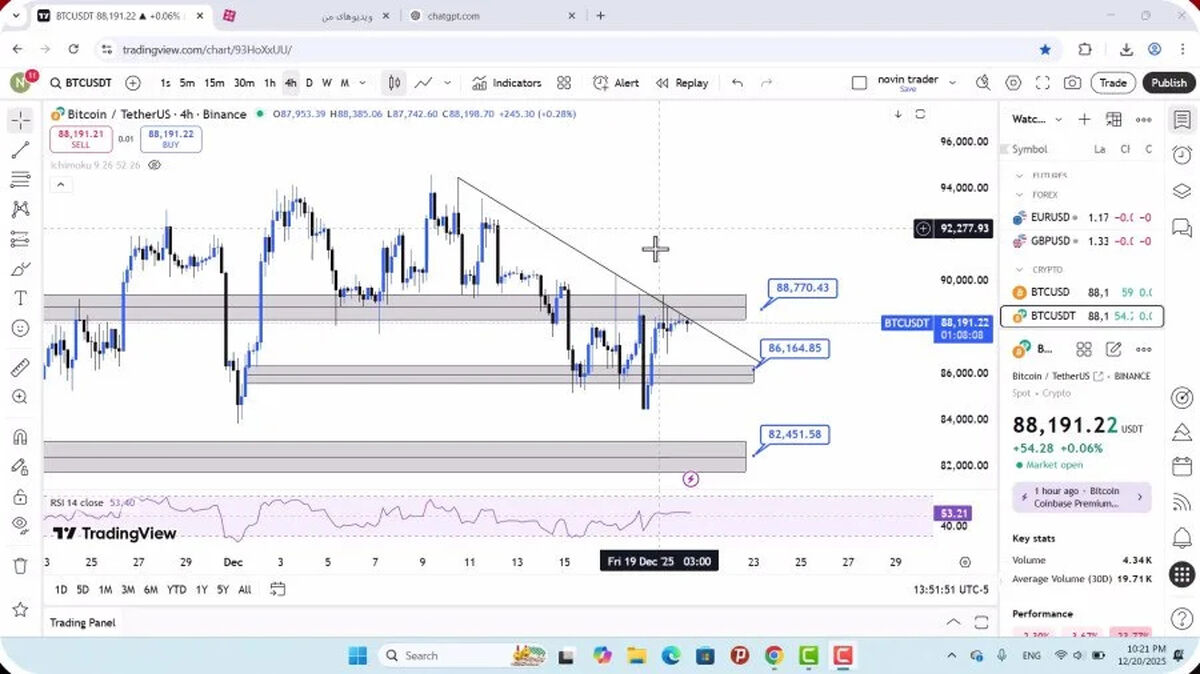Remove objects with trash icon
The image size is (1200, 674).
click(20, 566)
